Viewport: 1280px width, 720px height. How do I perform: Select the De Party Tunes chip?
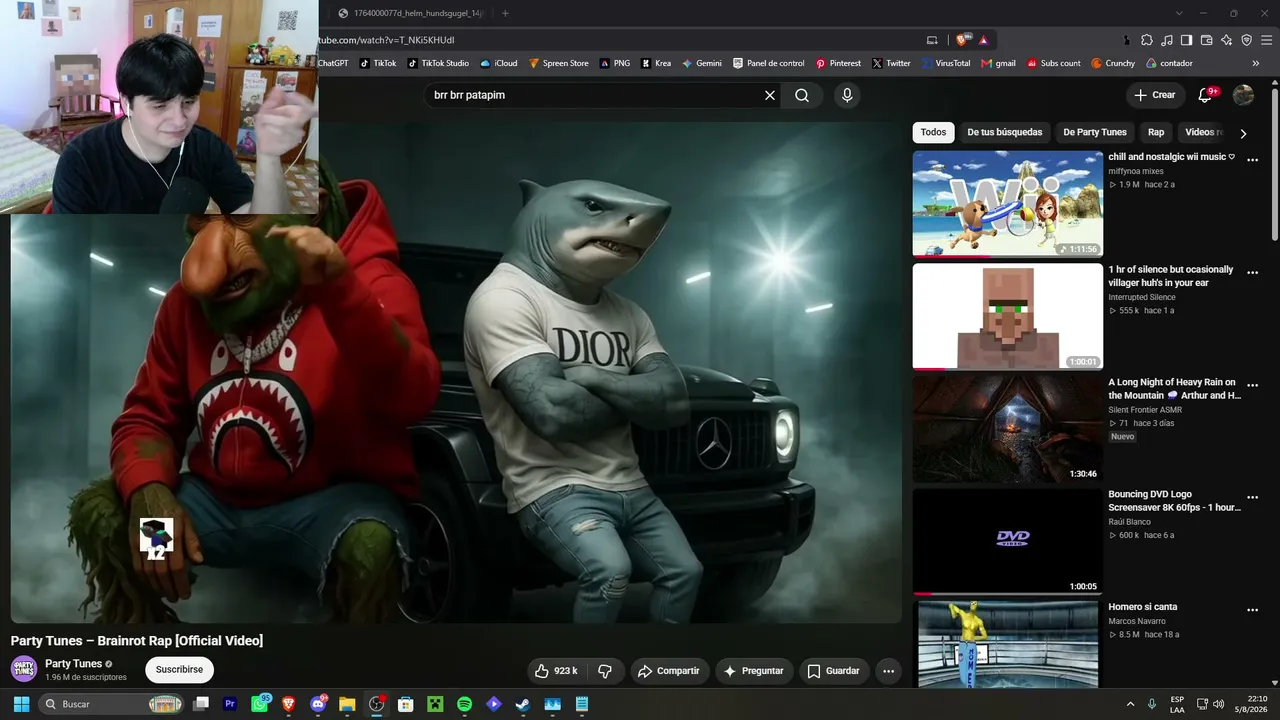[1094, 132]
